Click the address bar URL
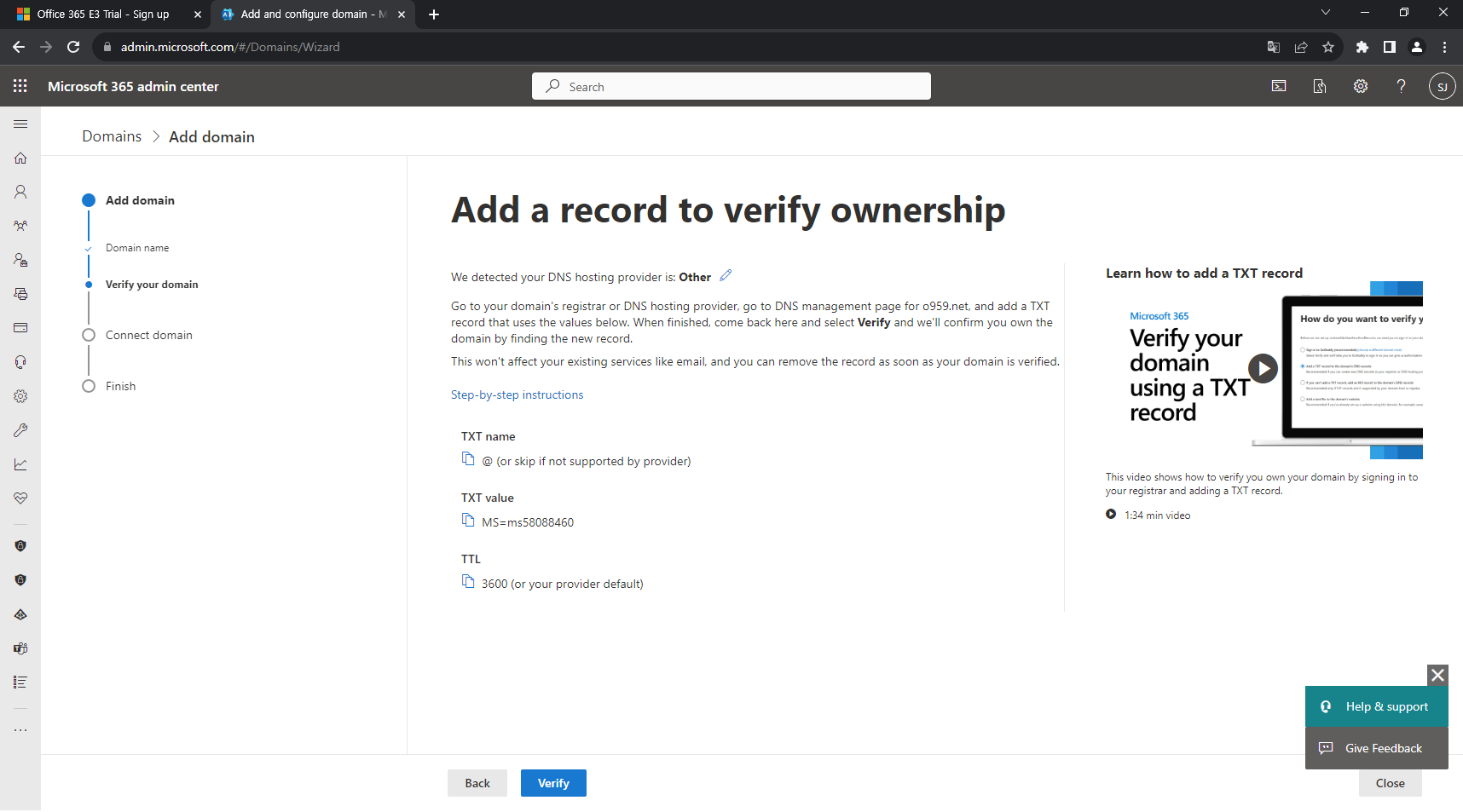Screen dimensions: 1463x812 230,47
